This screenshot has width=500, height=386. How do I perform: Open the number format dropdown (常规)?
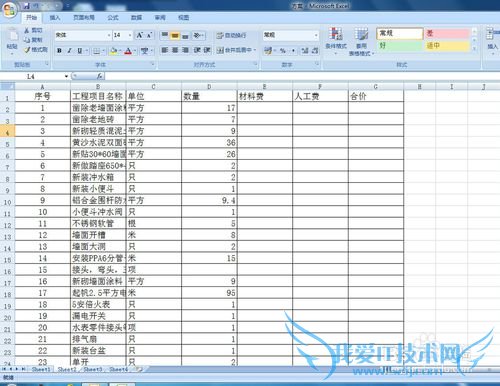coord(316,35)
